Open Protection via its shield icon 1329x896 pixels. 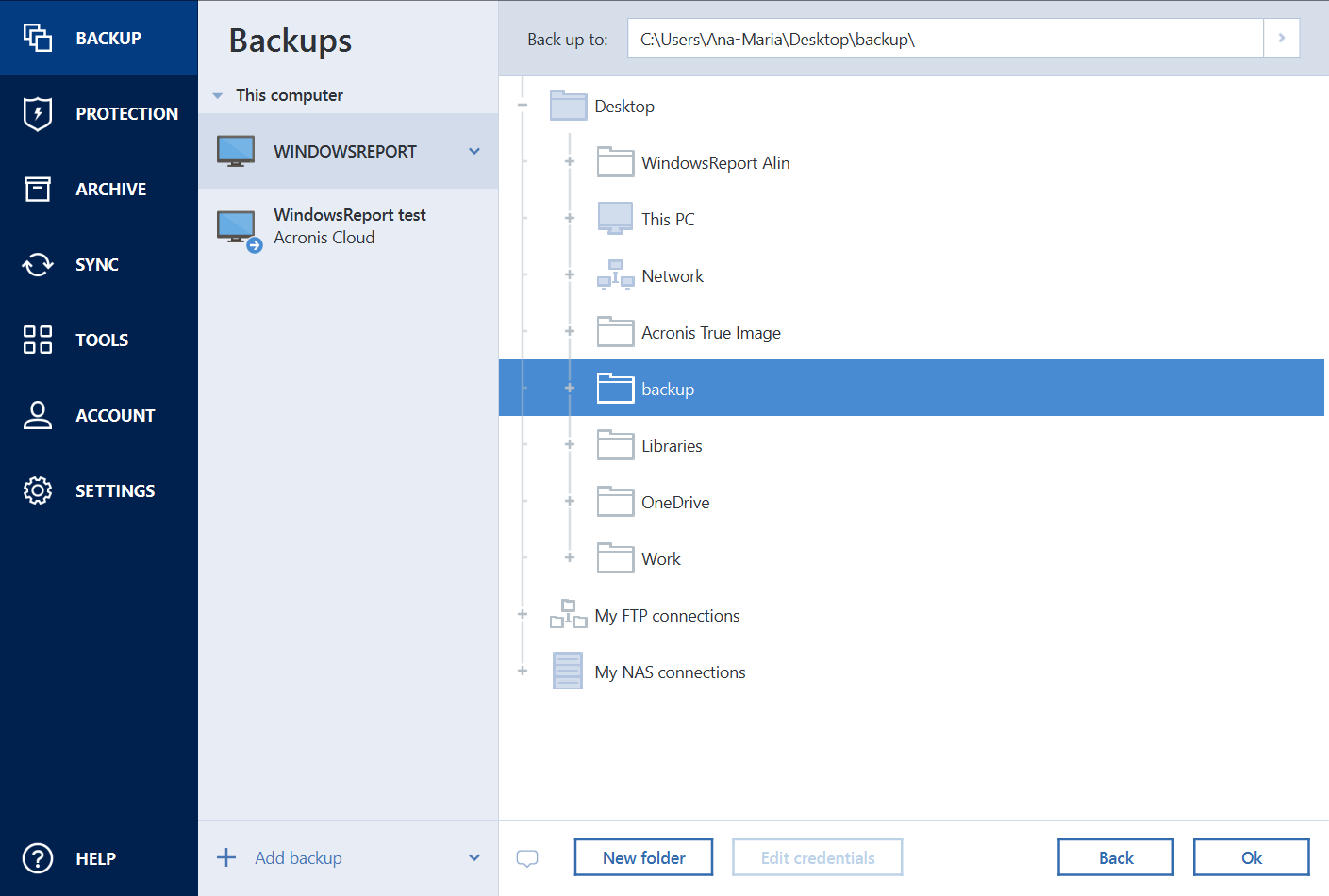click(x=38, y=113)
